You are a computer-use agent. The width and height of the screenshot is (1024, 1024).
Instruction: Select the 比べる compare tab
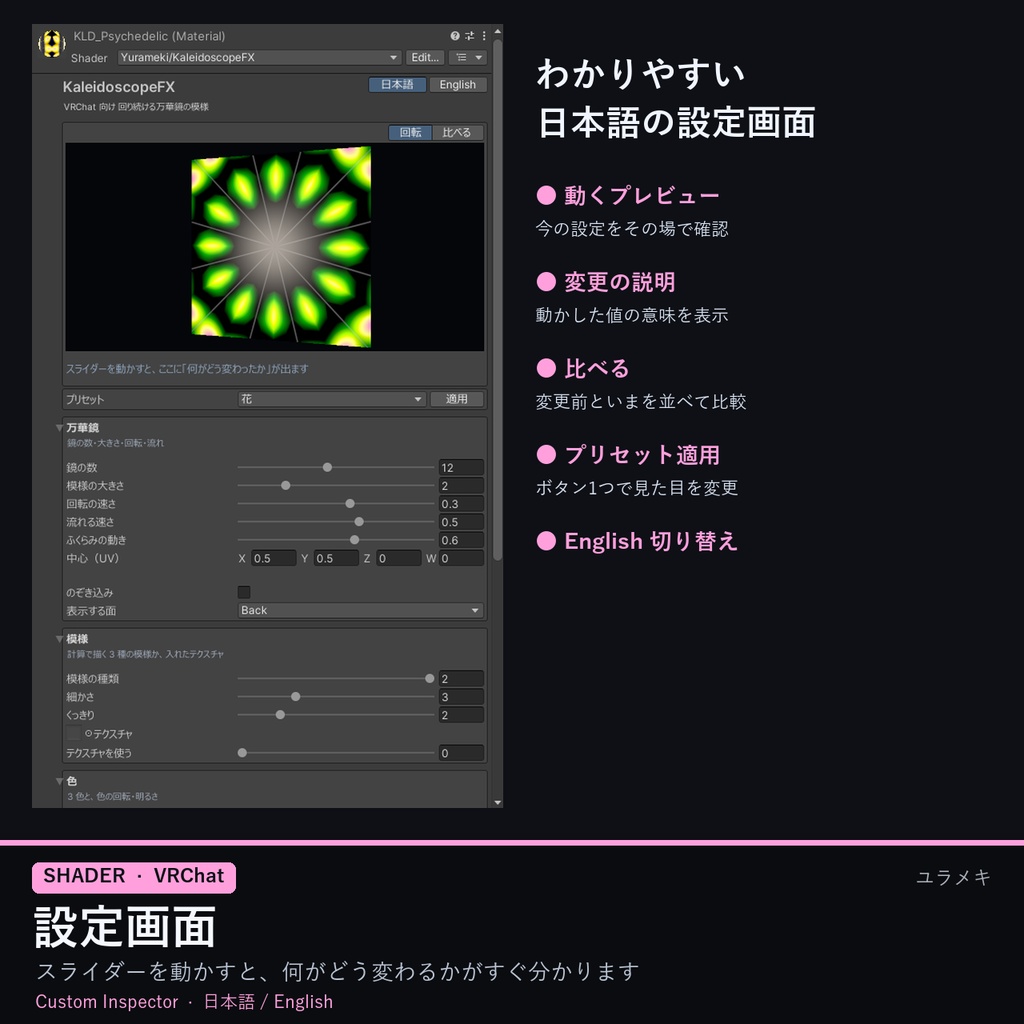coord(456,133)
